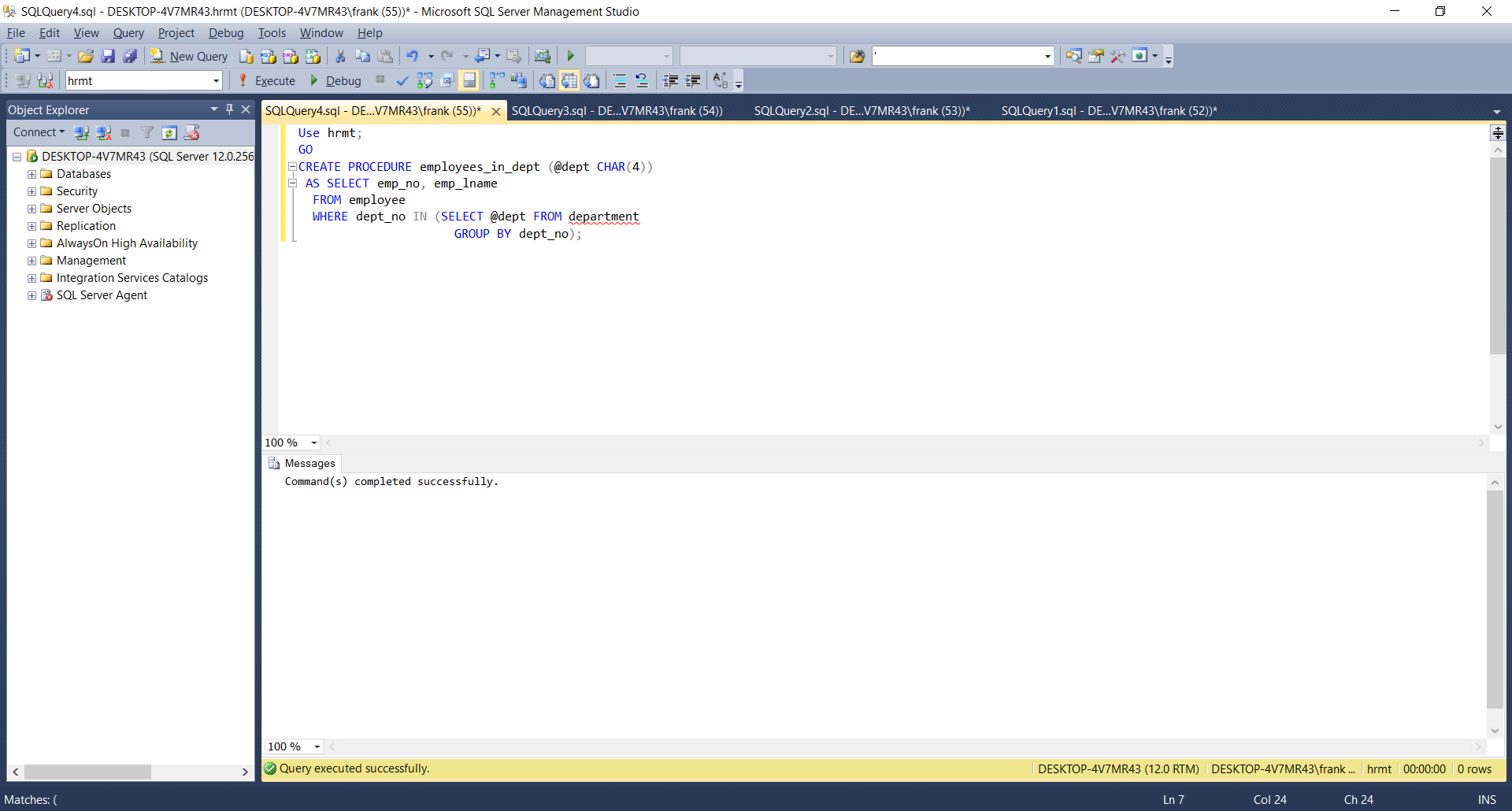
Task: Click the Save icon in the toolbar
Action: pyautogui.click(x=108, y=57)
